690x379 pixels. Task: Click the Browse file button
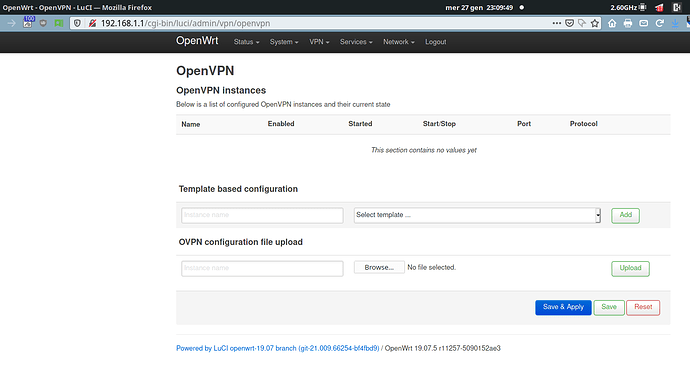379,267
